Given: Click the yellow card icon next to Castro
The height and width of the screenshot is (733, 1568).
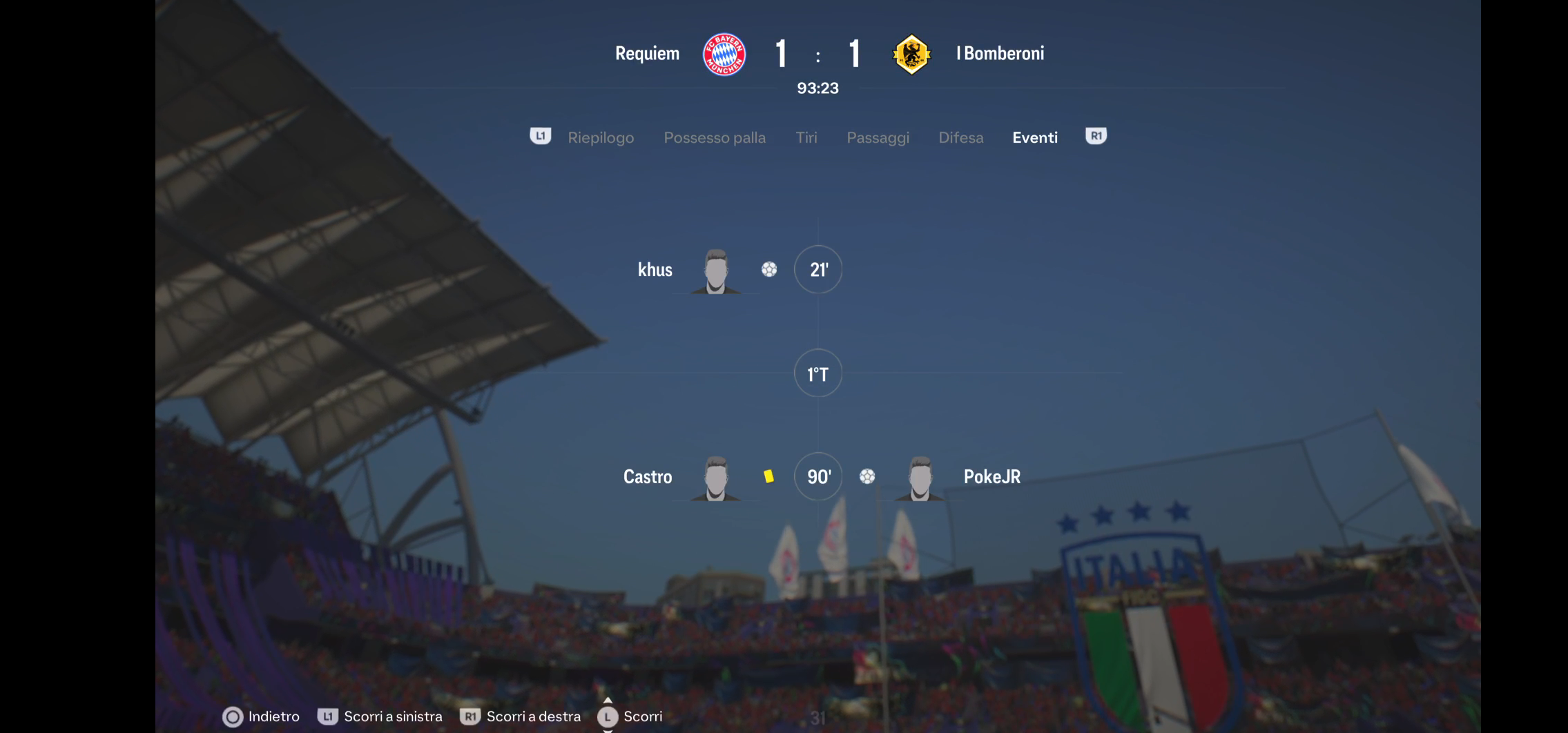Looking at the screenshot, I should 768,476.
